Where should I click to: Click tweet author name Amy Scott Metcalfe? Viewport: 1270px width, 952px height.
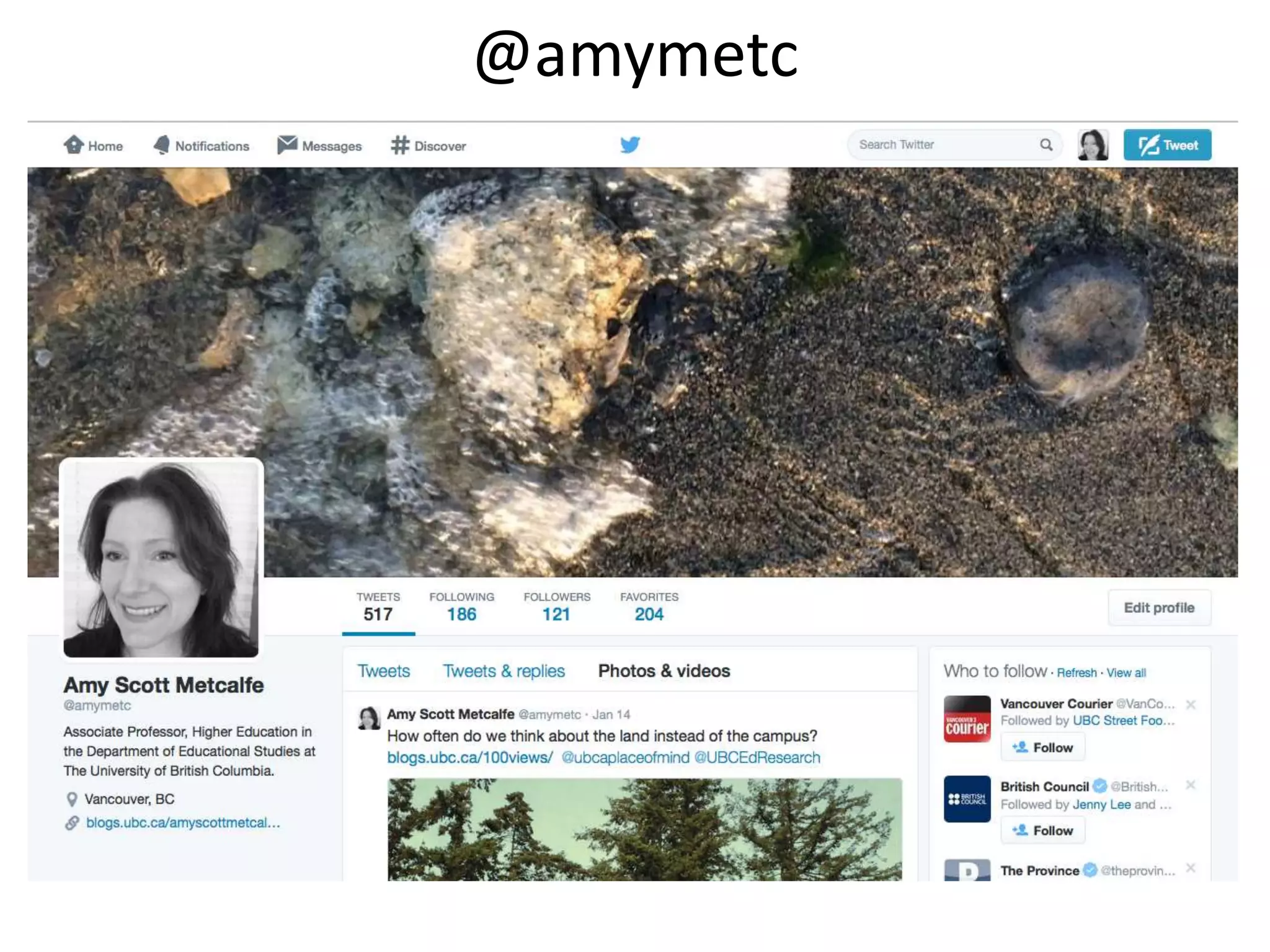(x=451, y=715)
